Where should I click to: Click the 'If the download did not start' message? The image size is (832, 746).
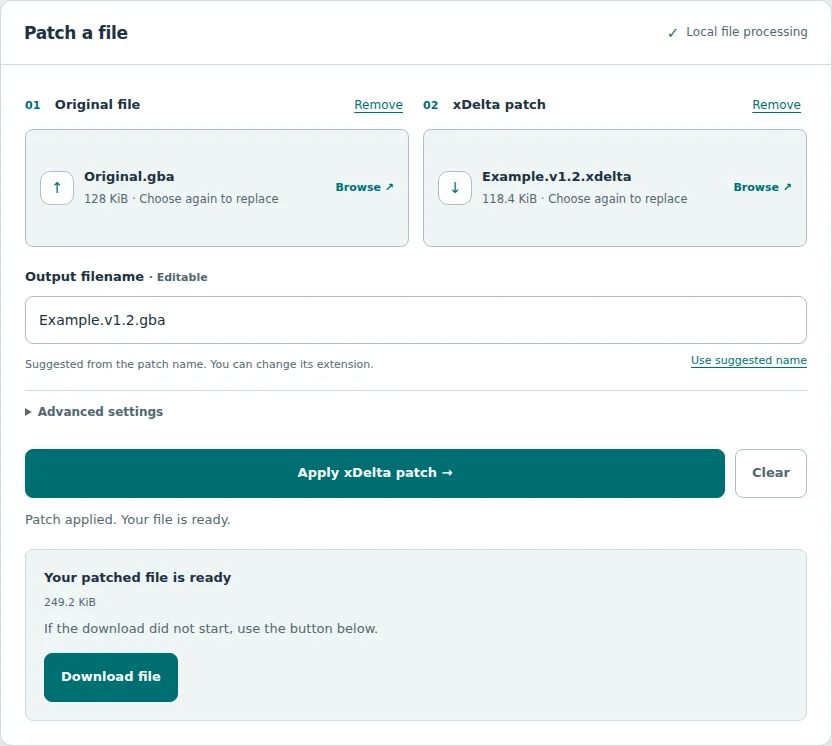tap(211, 628)
